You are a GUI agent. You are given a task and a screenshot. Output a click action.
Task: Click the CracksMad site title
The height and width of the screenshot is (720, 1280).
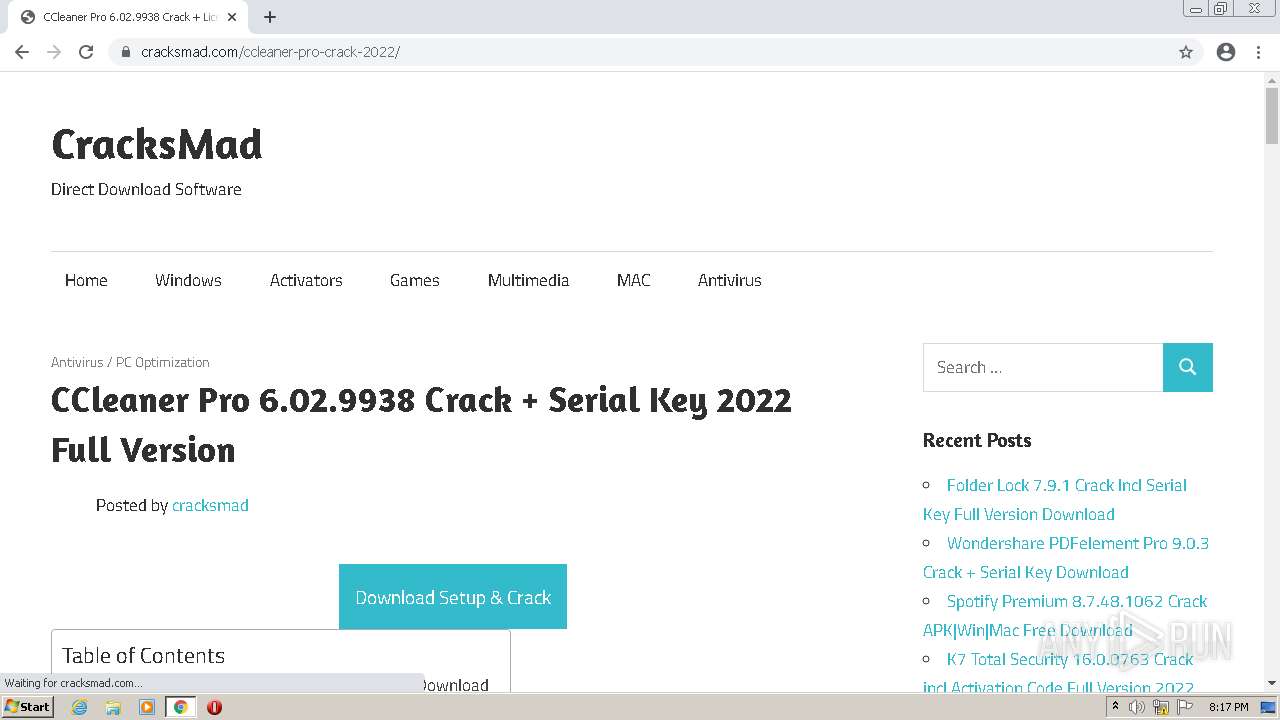pos(156,144)
